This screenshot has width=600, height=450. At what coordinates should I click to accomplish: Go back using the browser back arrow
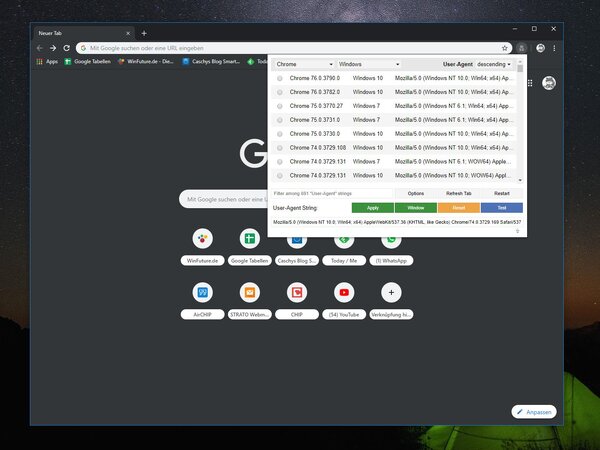pyautogui.click(x=40, y=48)
